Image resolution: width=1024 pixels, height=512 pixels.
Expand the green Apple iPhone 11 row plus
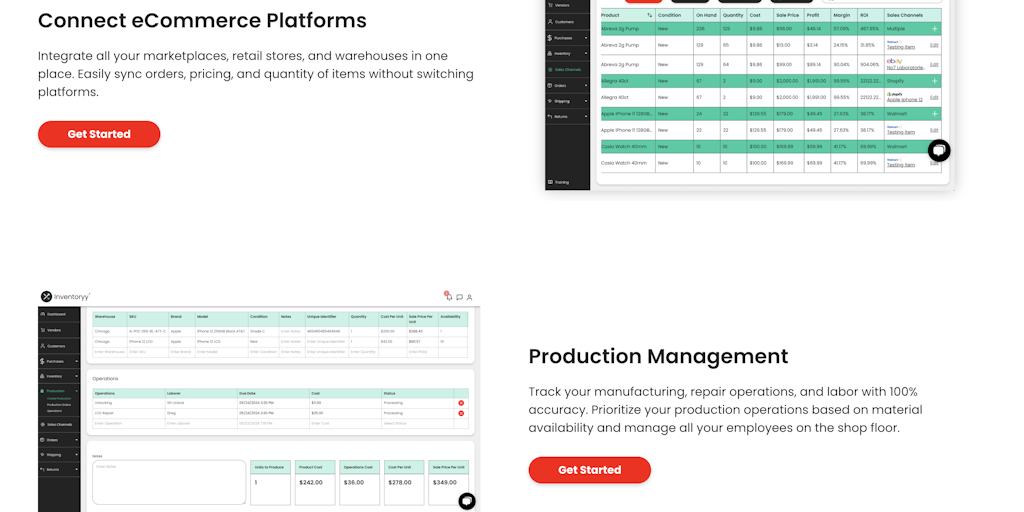coord(935,114)
